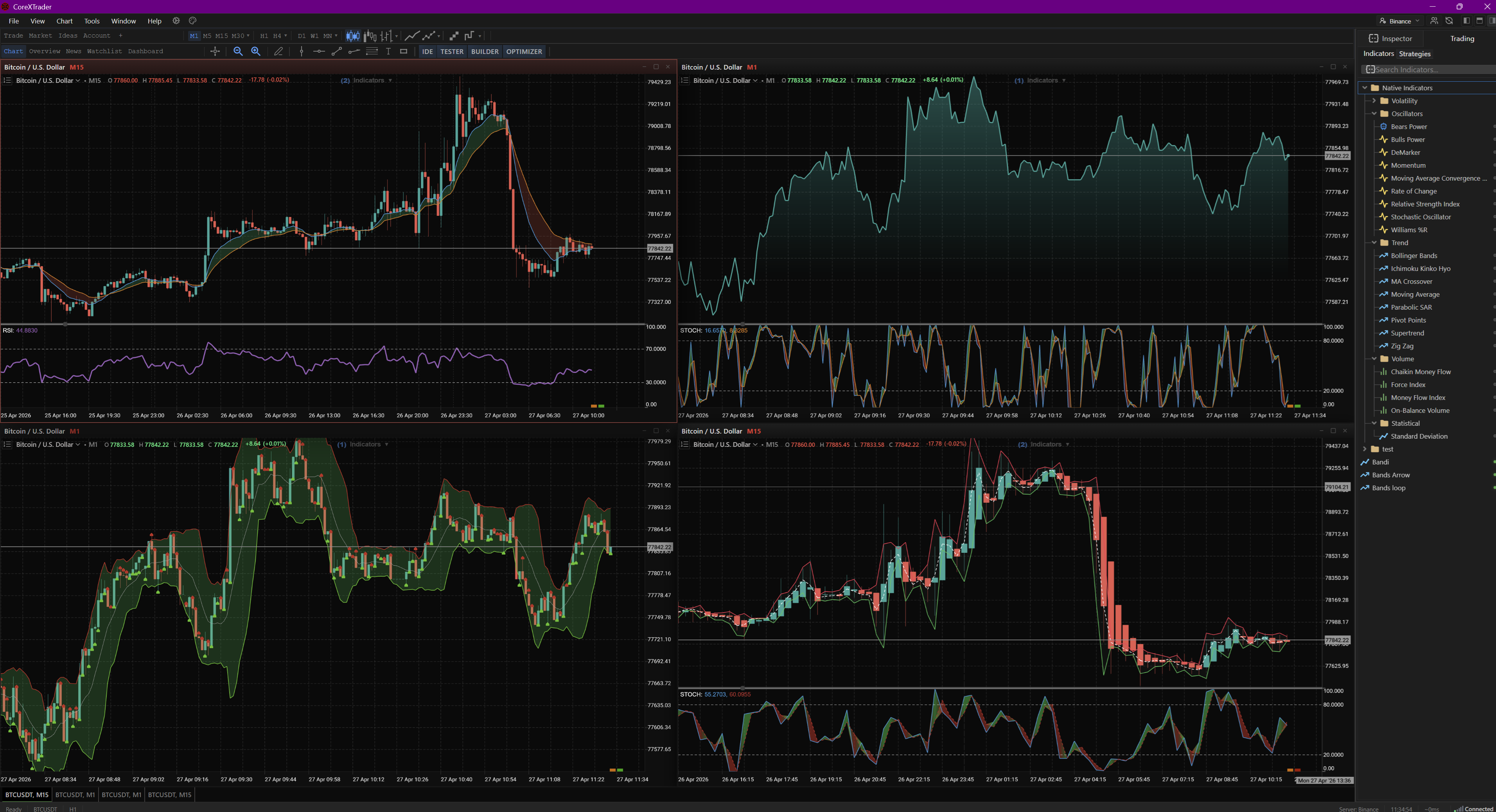Image resolution: width=1496 pixels, height=812 pixels.
Task: Click the BUILDER button
Action: [x=484, y=52]
